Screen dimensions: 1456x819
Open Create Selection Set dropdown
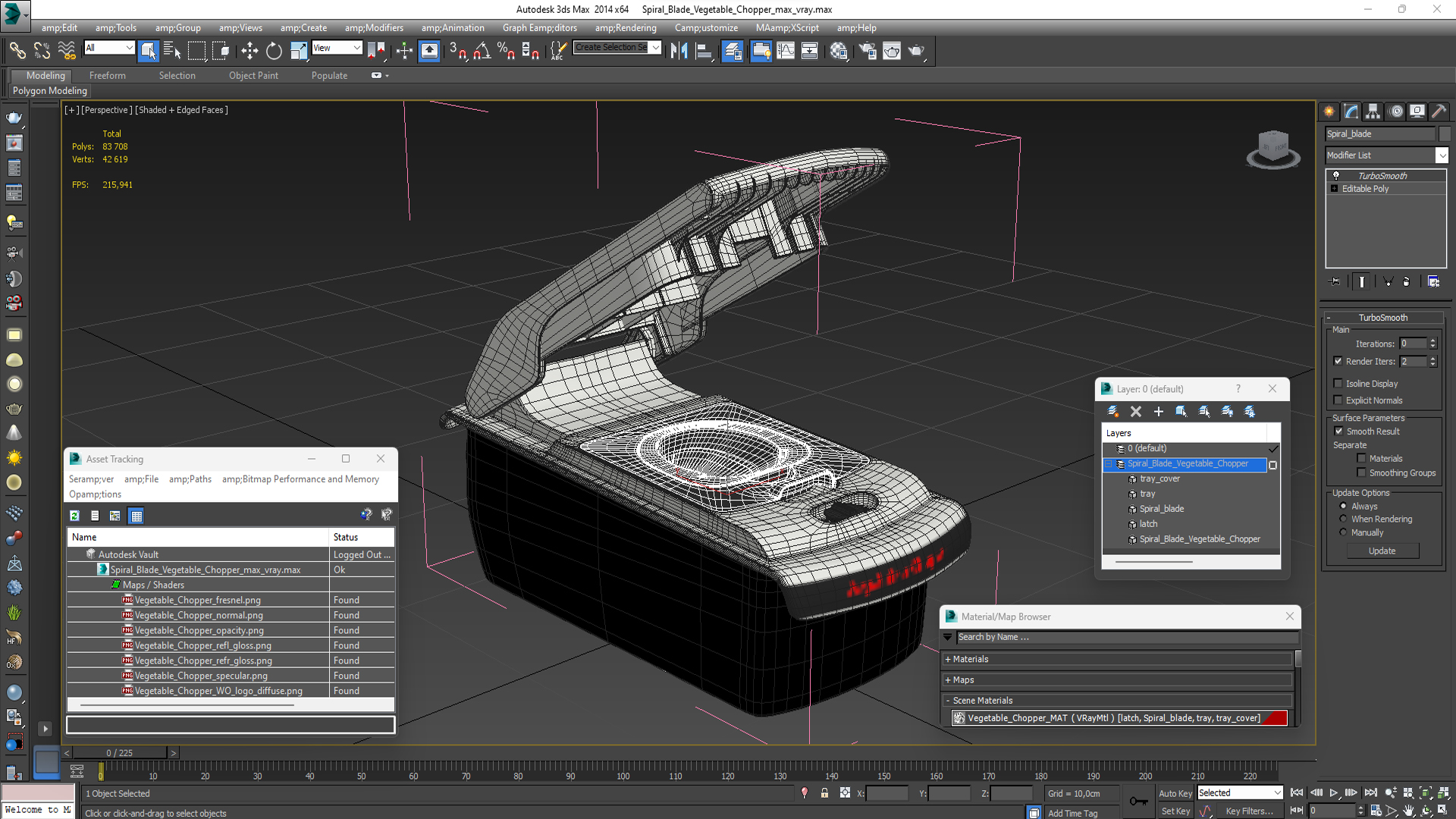click(617, 47)
